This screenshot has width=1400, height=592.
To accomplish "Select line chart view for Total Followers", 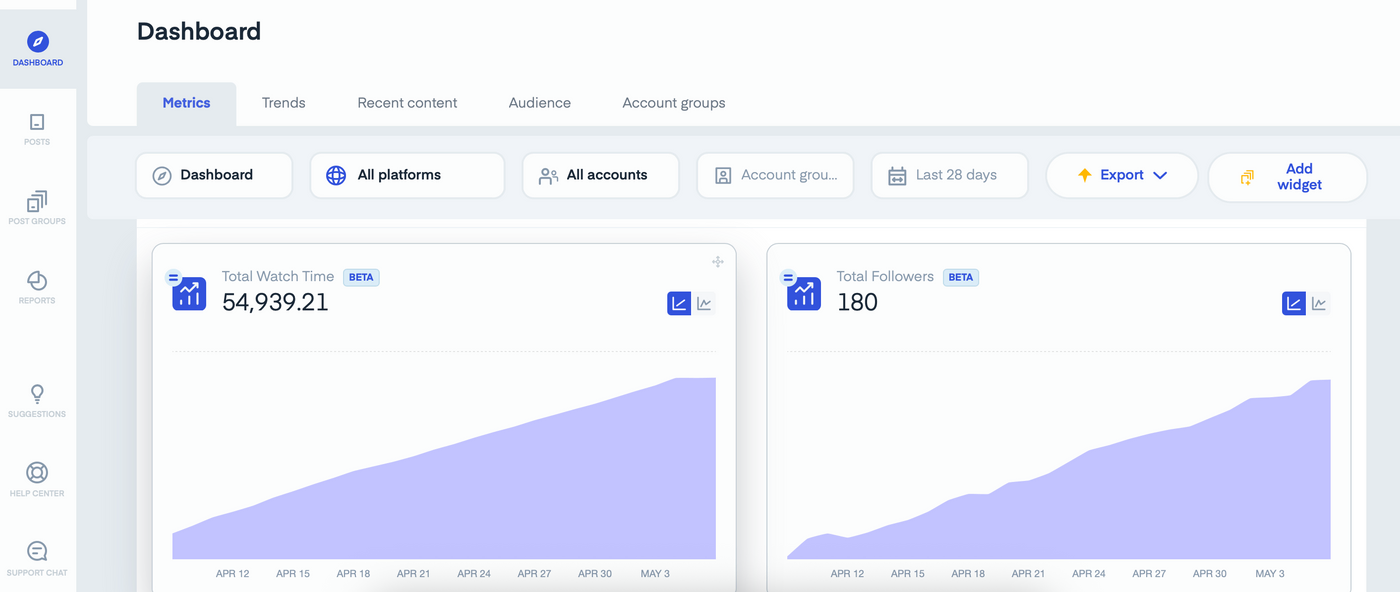I will pos(1320,303).
